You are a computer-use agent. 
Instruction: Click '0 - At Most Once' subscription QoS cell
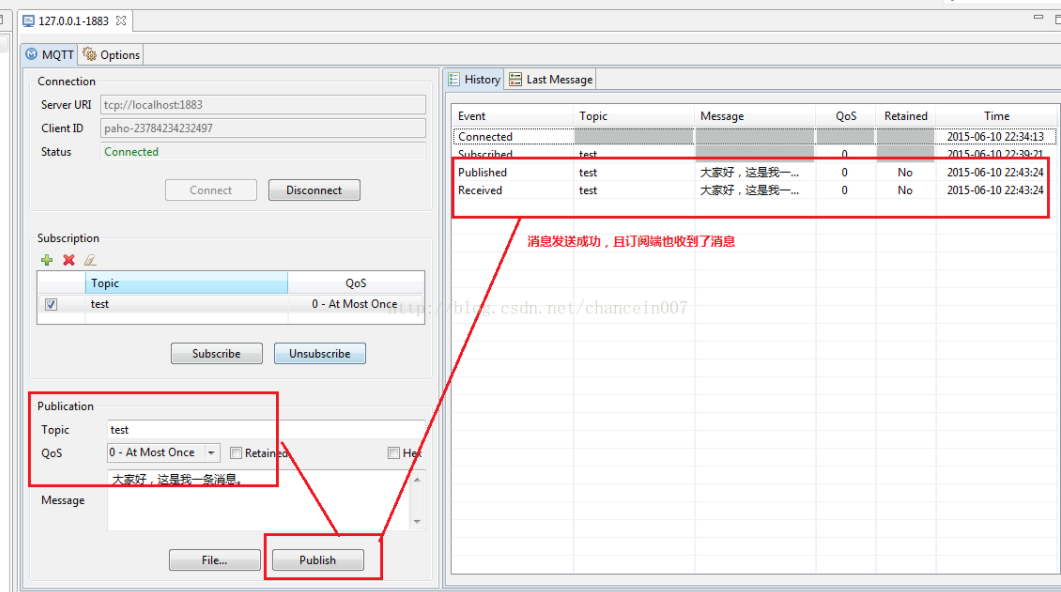click(x=355, y=304)
